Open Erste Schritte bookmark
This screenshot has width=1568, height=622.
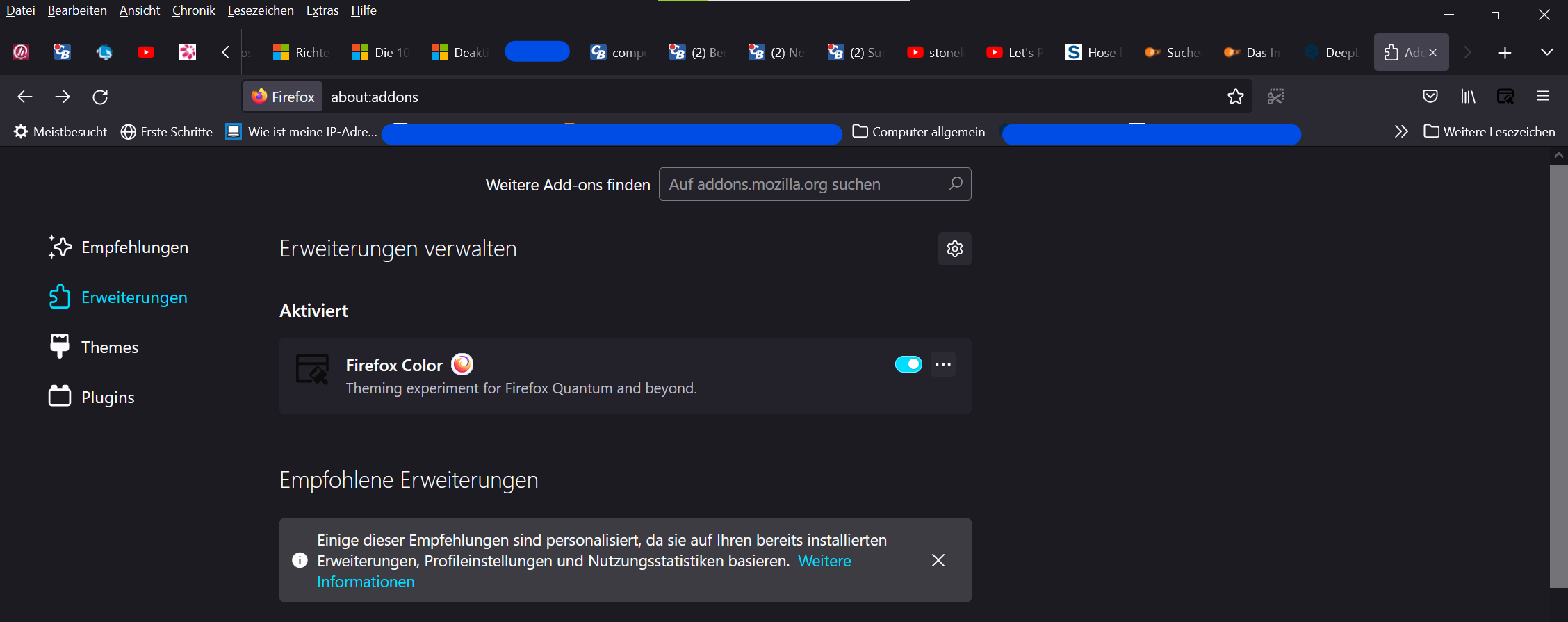[x=167, y=131]
